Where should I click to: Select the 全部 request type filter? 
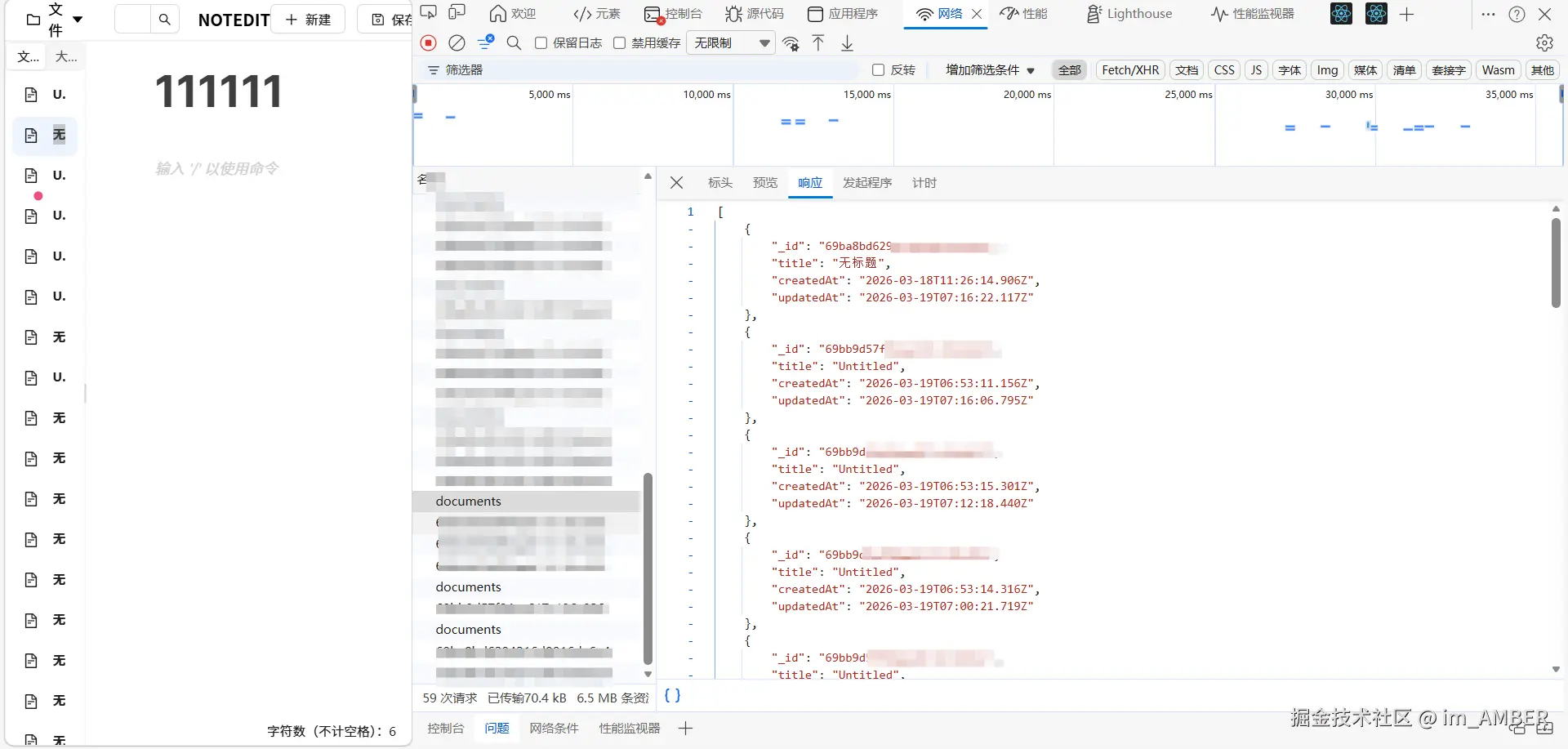pyautogui.click(x=1069, y=70)
